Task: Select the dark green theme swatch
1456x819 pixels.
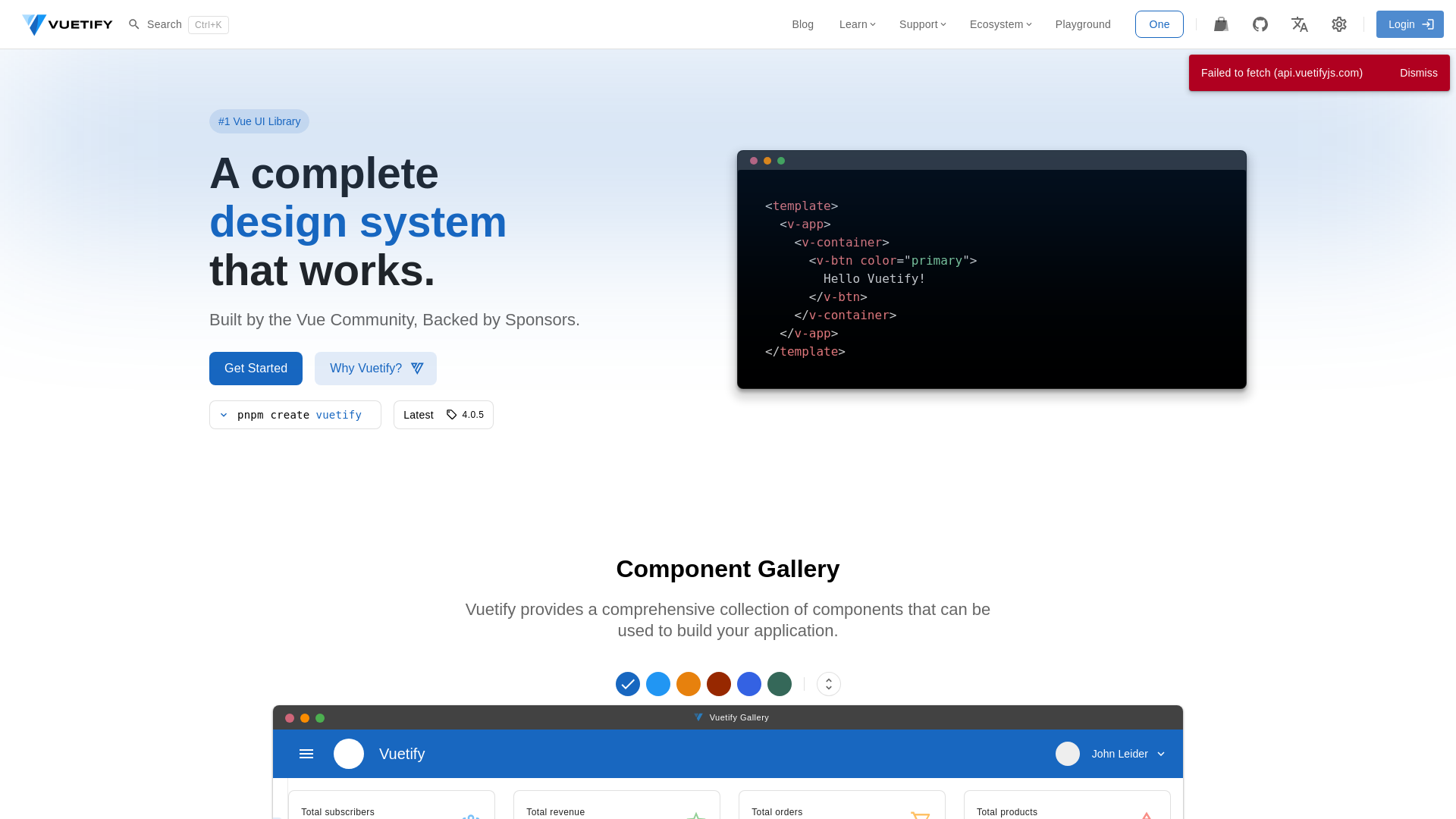Action: (x=780, y=684)
